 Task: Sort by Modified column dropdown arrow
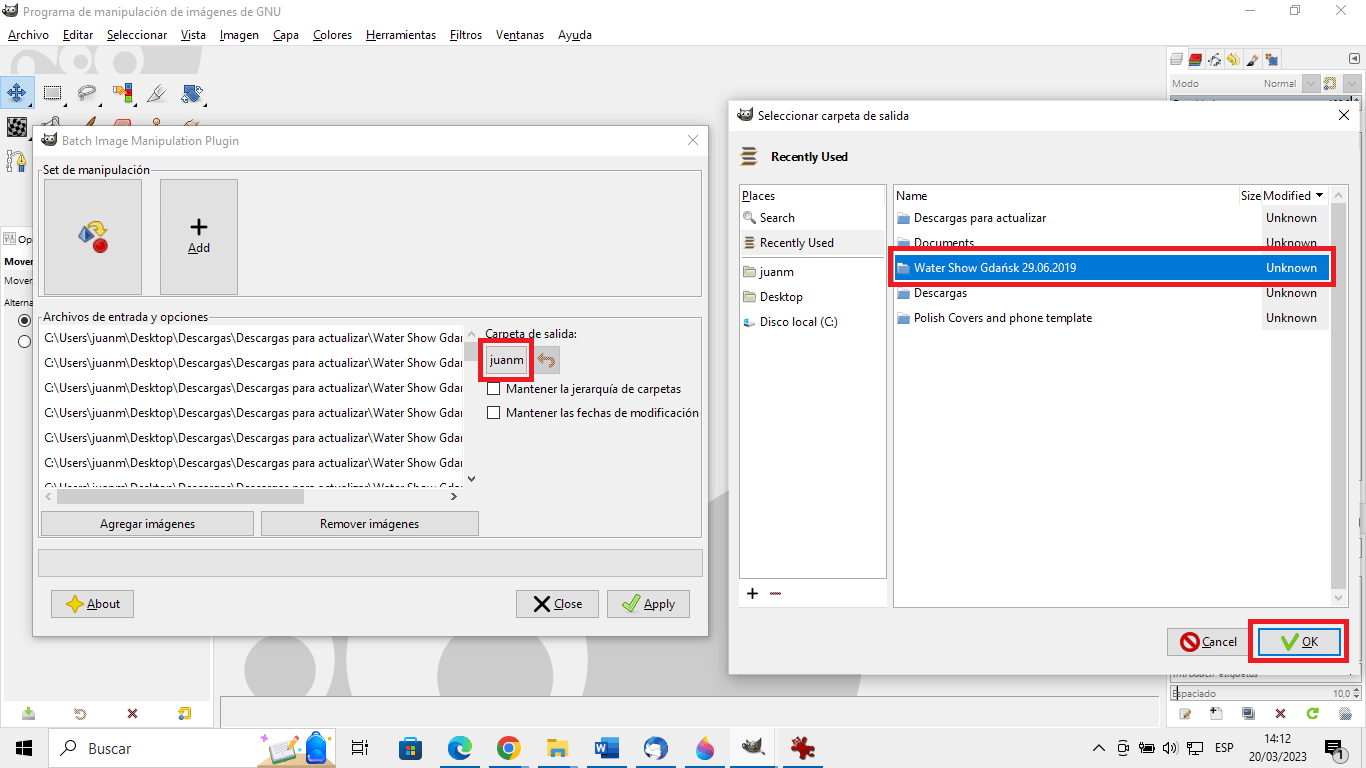click(x=1319, y=196)
